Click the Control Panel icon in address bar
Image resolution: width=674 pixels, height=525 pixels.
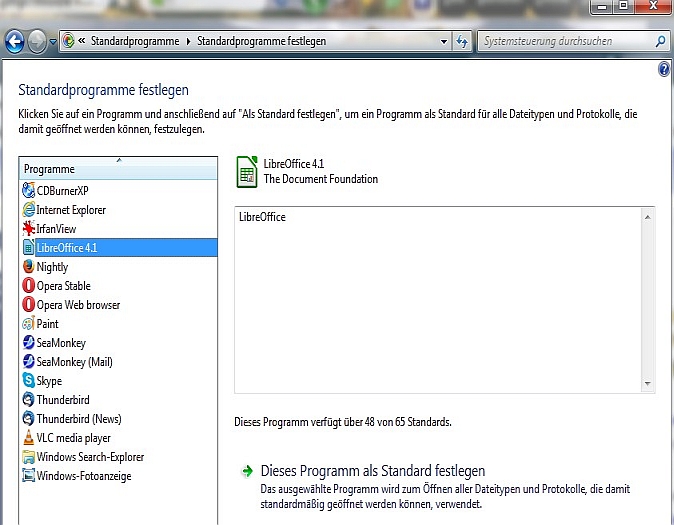coord(68,41)
